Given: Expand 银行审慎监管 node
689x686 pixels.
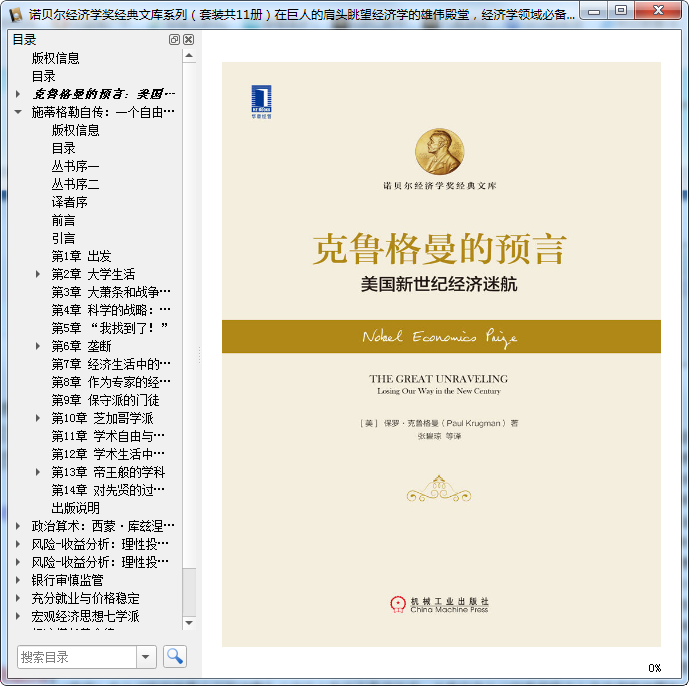Looking at the screenshot, I should click(18, 580).
